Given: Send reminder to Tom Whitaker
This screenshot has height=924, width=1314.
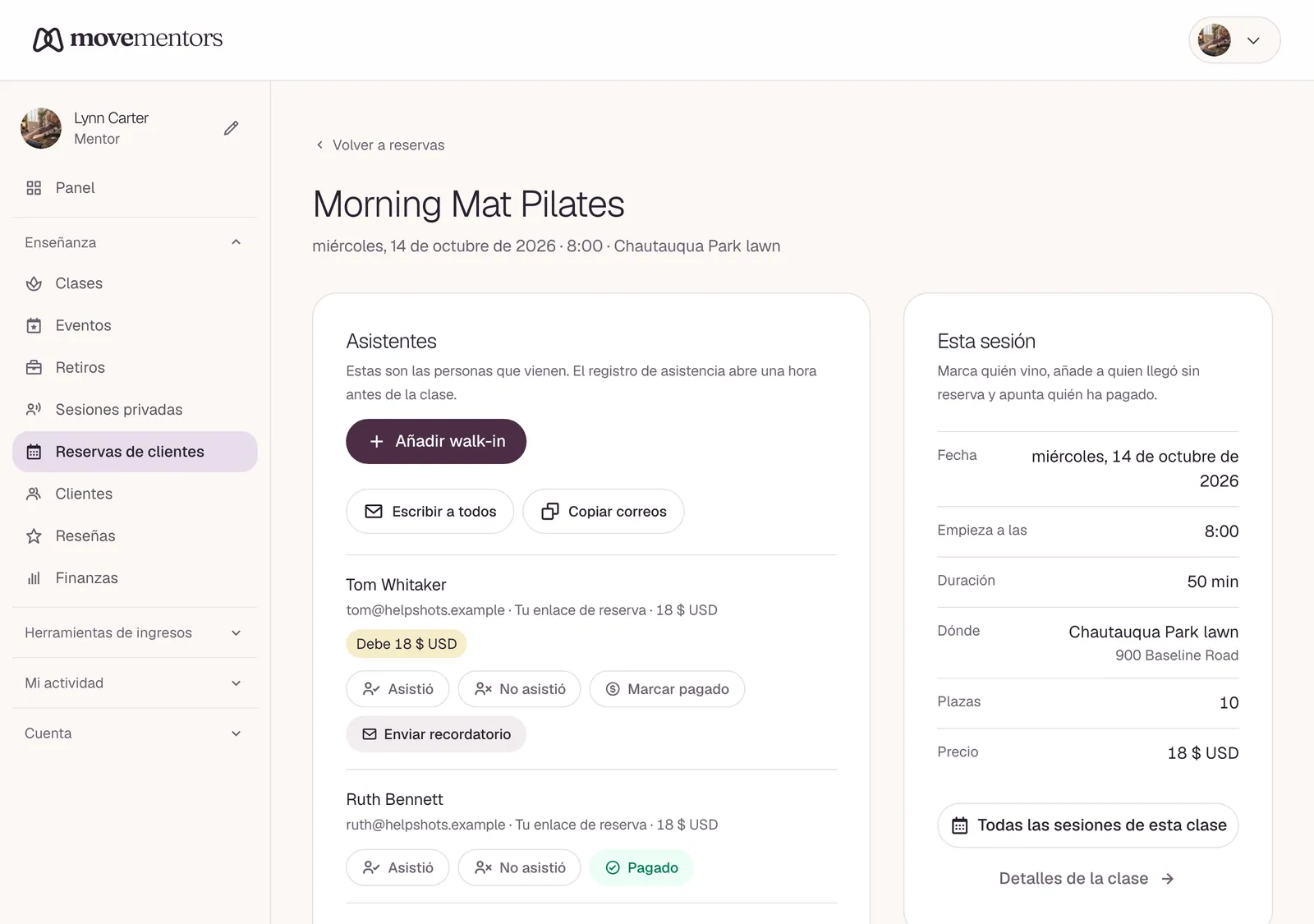Looking at the screenshot, I should (x=436, y=734).
